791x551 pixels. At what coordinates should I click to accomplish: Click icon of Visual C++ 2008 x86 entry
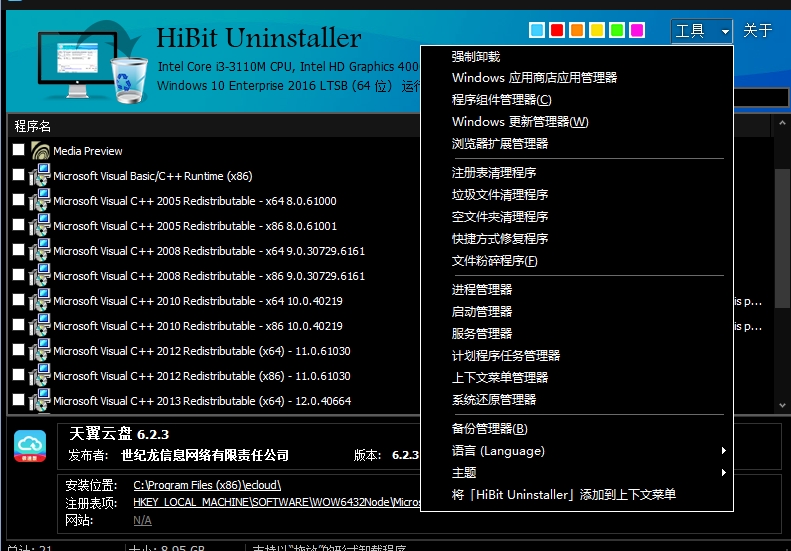click(x=40, y=276)
